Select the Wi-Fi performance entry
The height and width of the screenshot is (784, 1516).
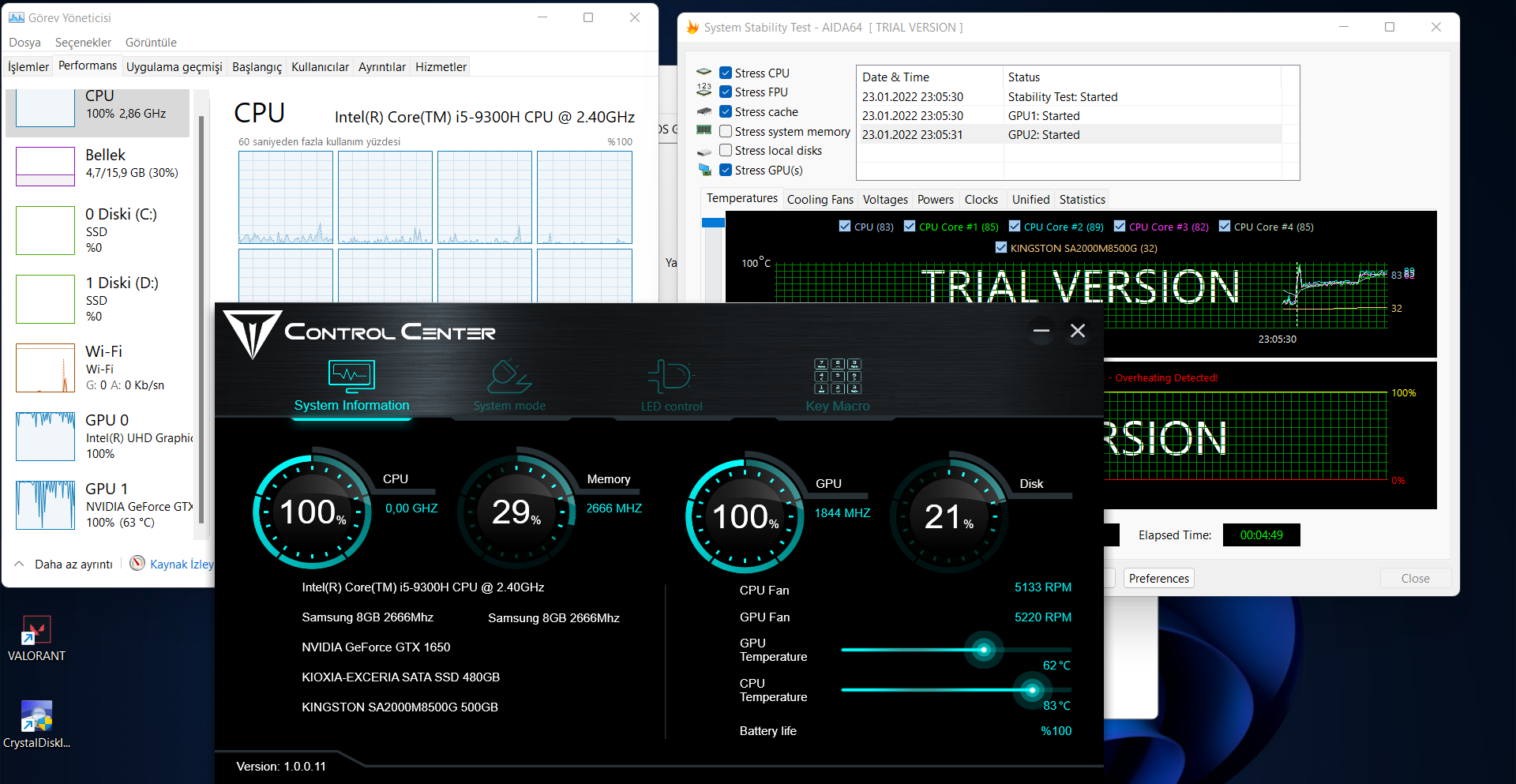tap(97, 368)
